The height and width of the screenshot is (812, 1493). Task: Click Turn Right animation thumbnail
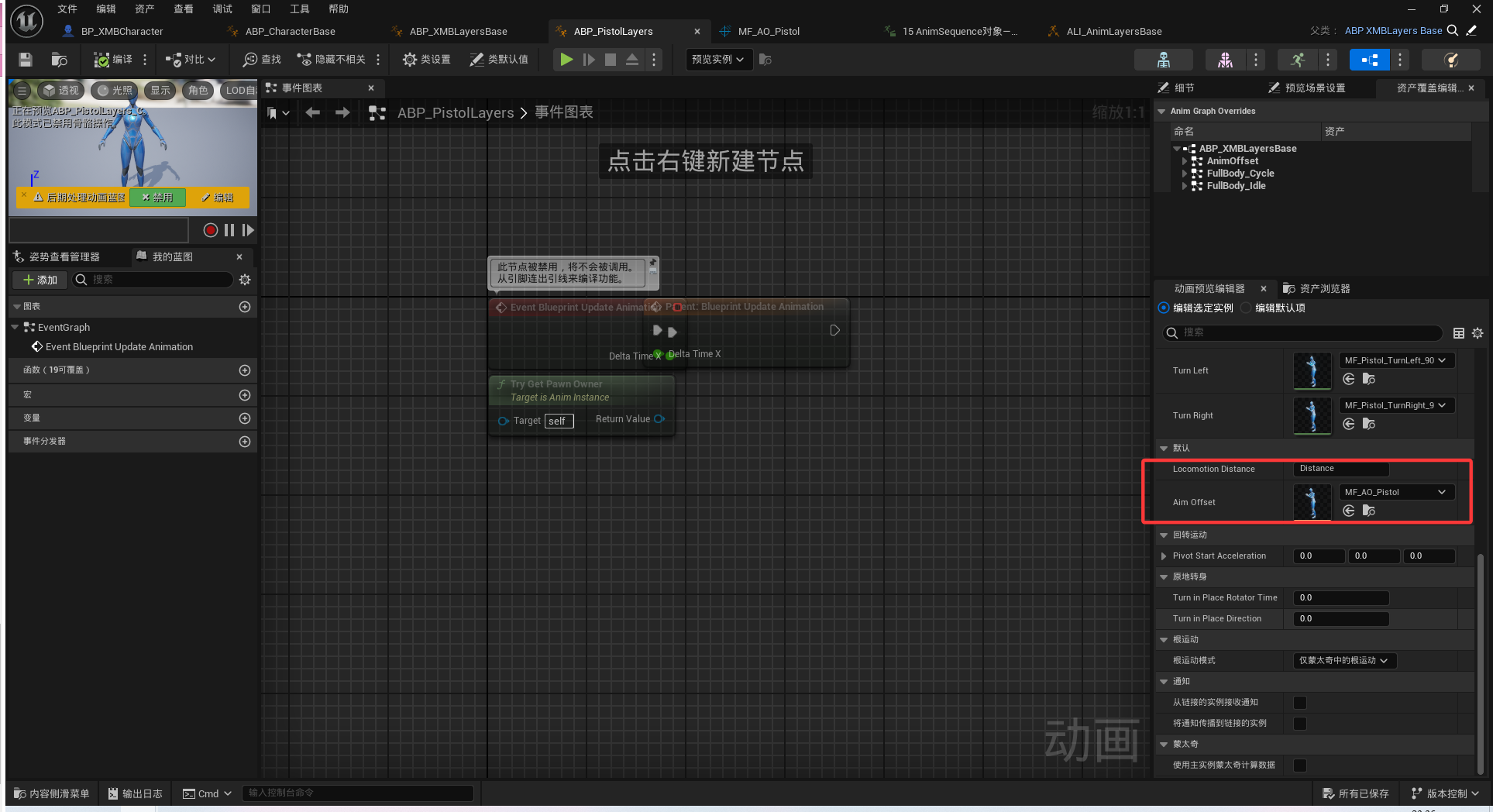[1312, 416]
